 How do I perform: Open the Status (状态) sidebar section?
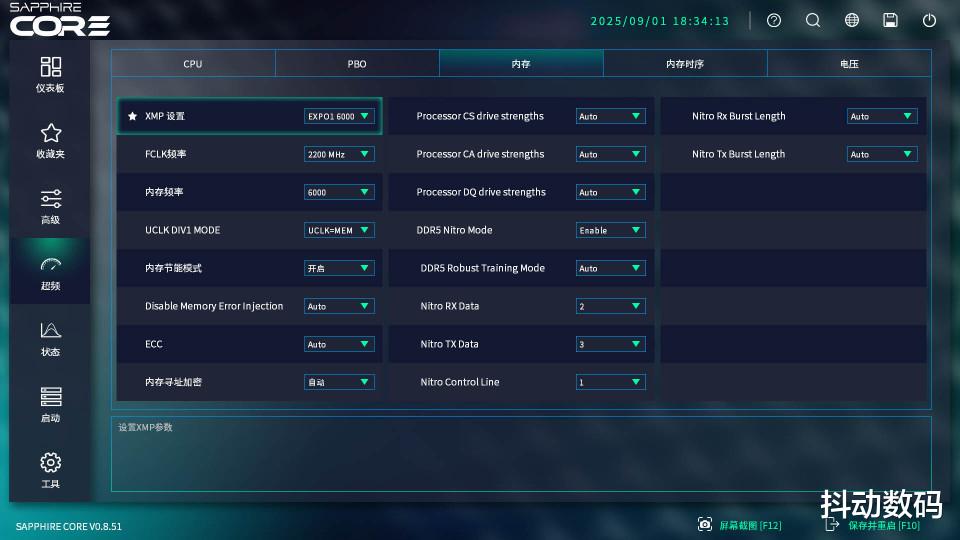click(50, 339)
